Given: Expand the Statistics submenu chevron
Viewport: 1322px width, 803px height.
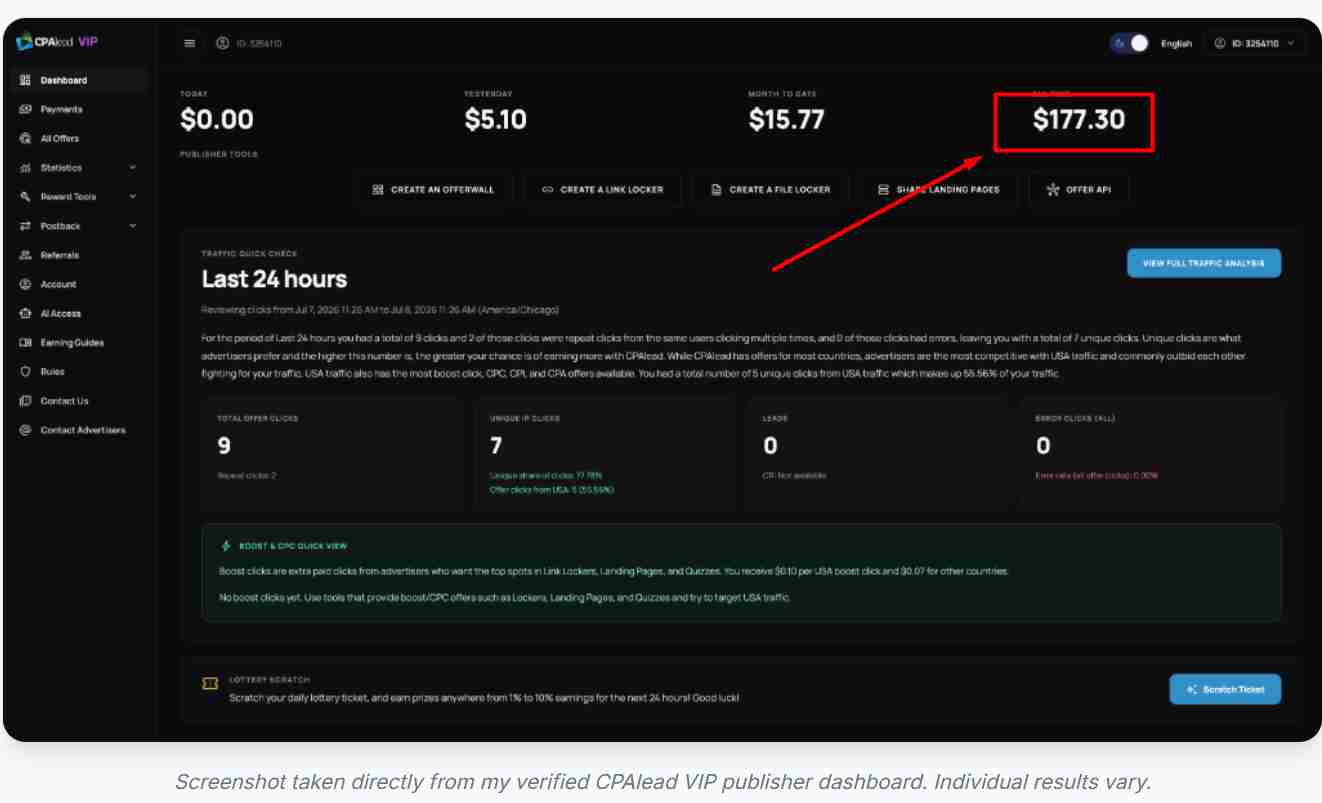Looking at the screenshot, I should [133, 167].
